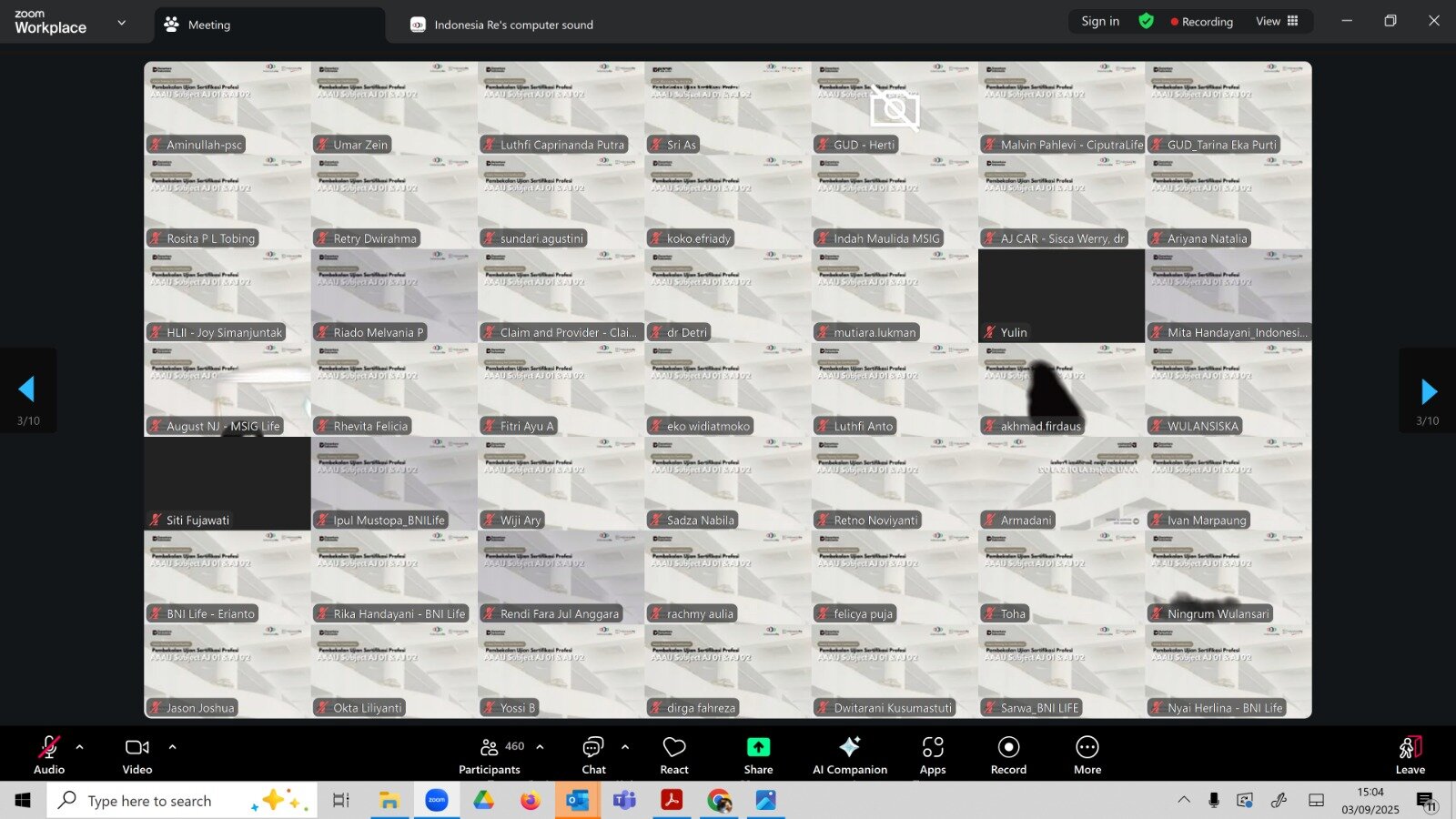Toggle the camera using the Video button
The height and width of the screenshot is (819, 1456).
(137, 754)
